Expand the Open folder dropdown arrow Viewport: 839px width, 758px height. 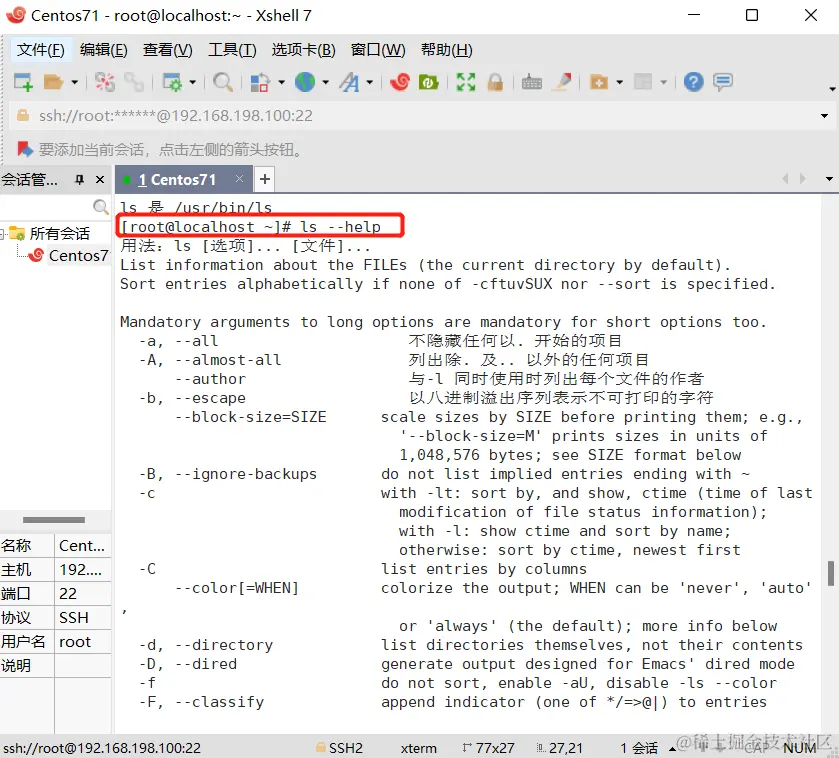pyautogui.click(x=74, y=82)
